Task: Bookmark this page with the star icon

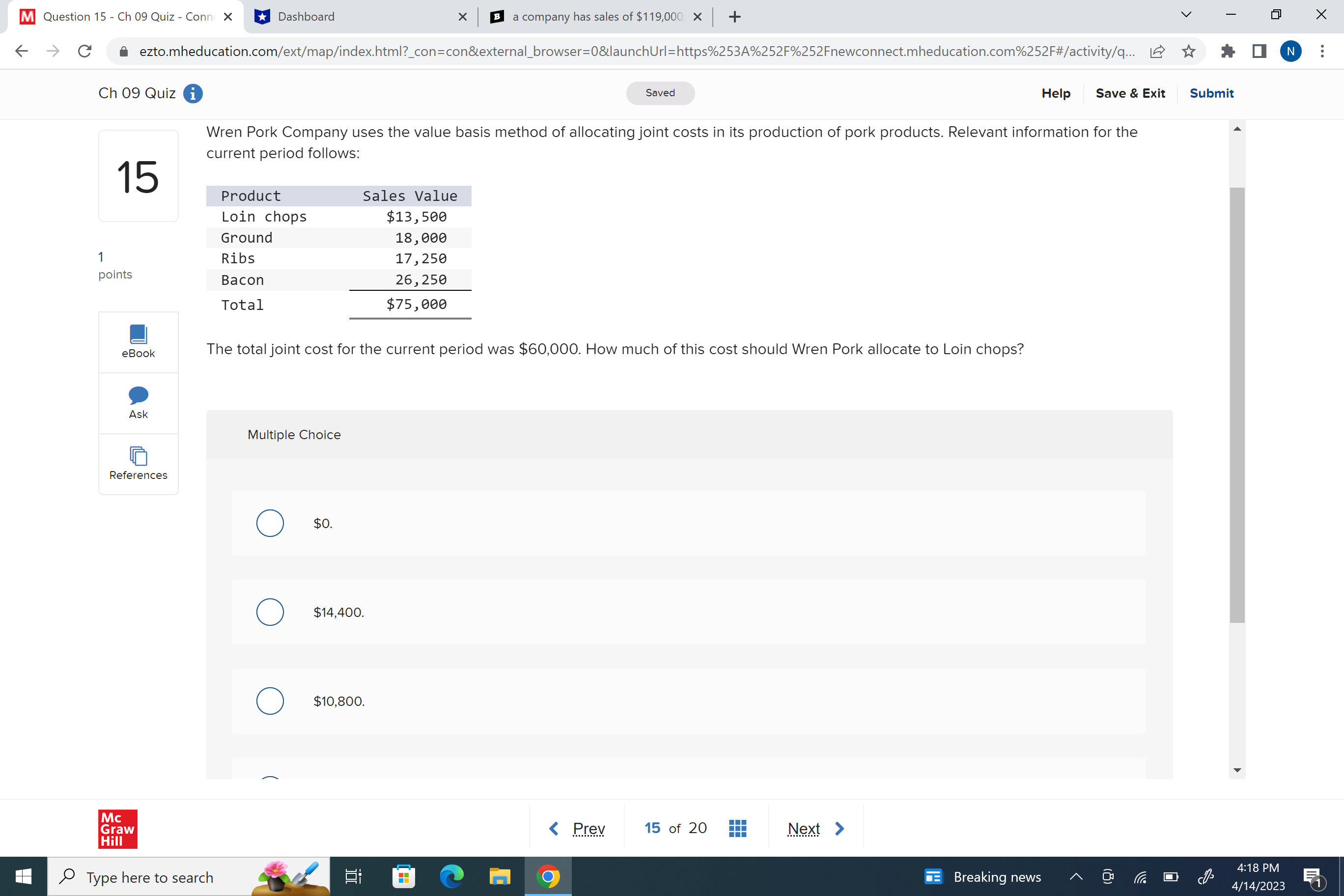Action: pos(1189,51)
